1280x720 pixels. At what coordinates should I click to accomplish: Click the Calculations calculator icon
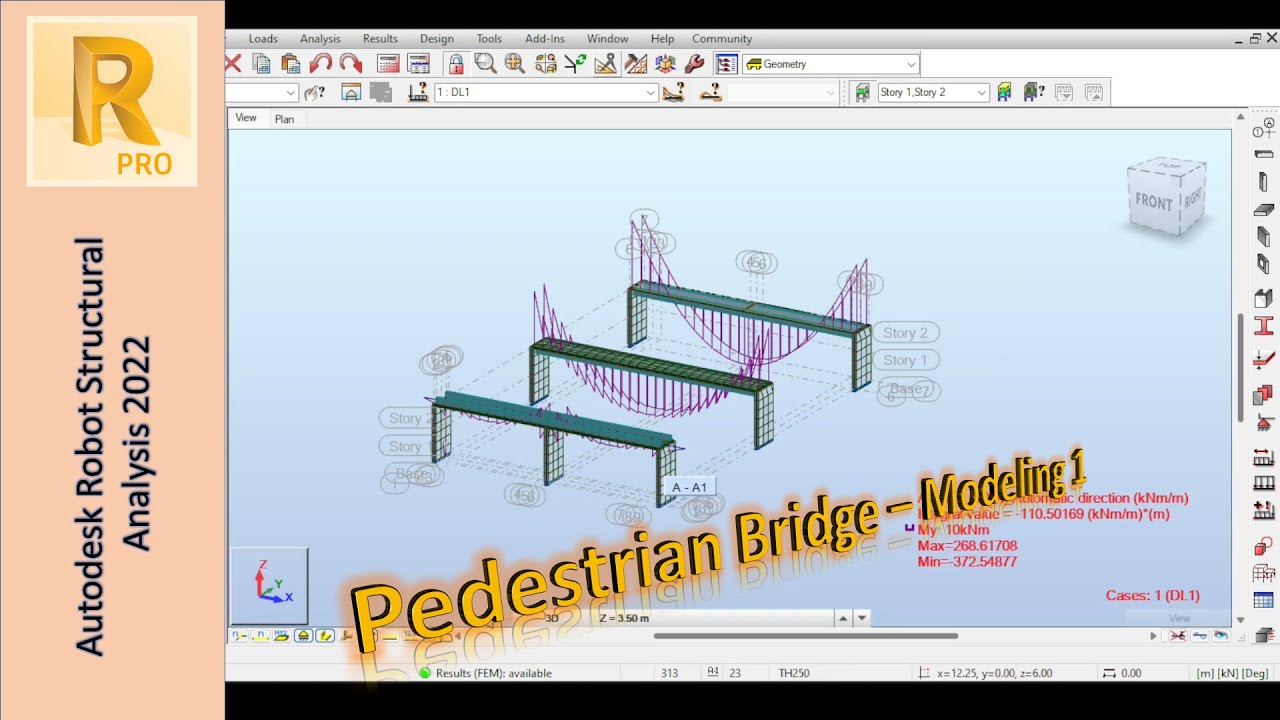388,64
